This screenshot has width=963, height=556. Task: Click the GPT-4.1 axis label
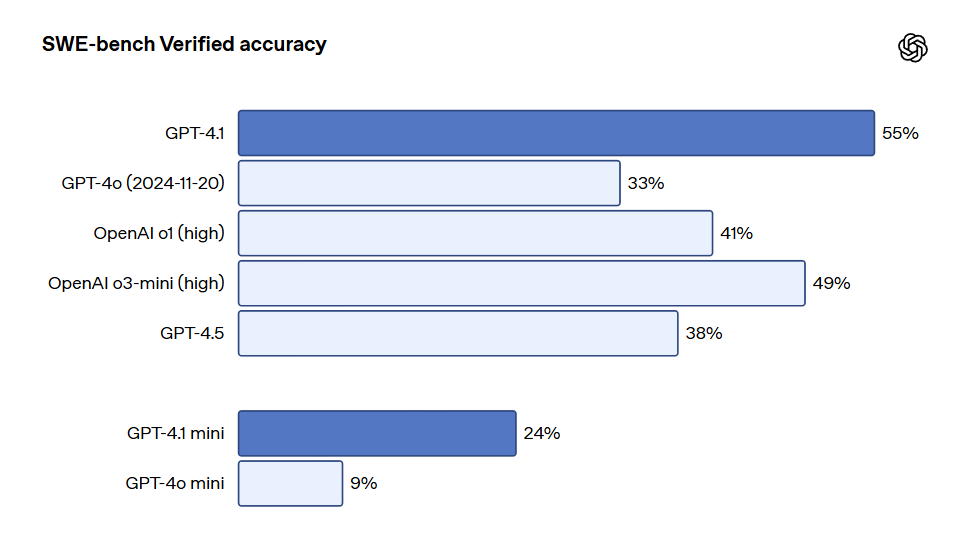click(195, 133)
